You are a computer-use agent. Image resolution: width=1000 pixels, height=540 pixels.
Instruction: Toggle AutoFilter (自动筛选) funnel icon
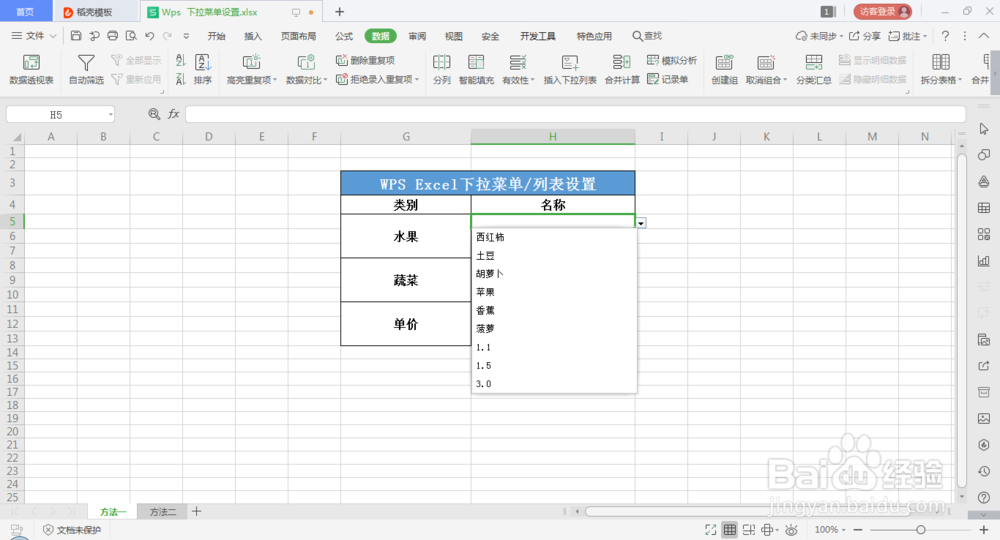click(86, 62)
